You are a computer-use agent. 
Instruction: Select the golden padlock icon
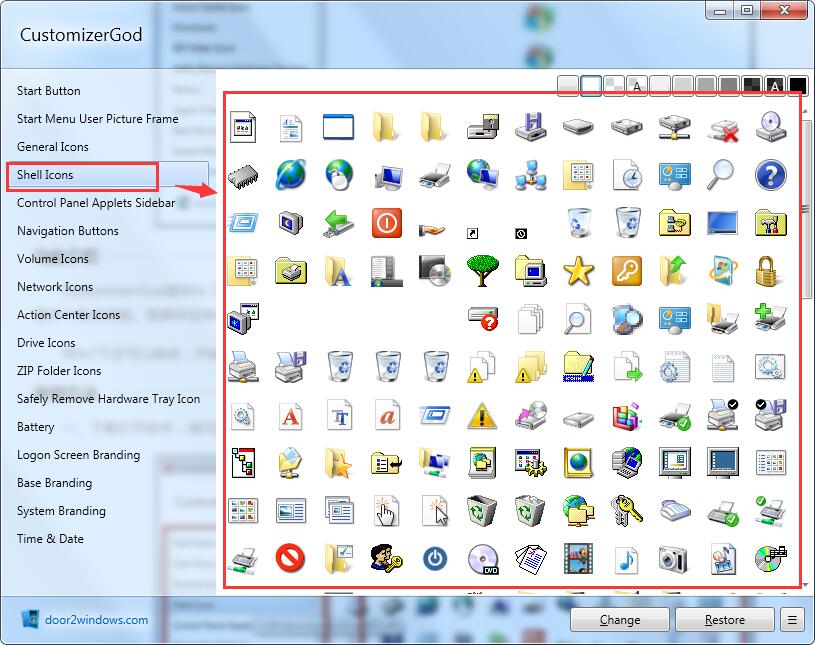point(766,271)
